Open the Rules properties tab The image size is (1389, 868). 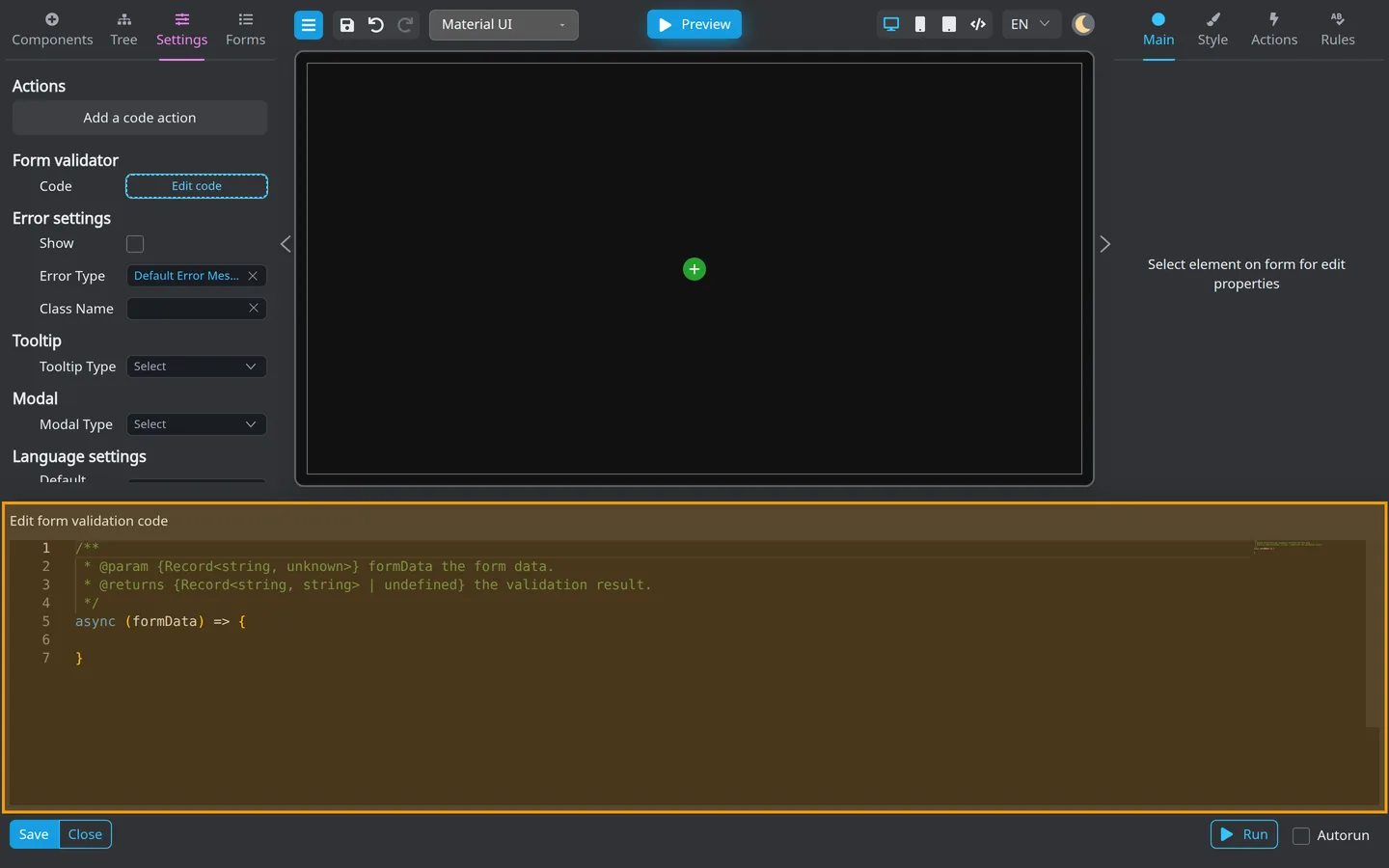[x=1338, y=30]
